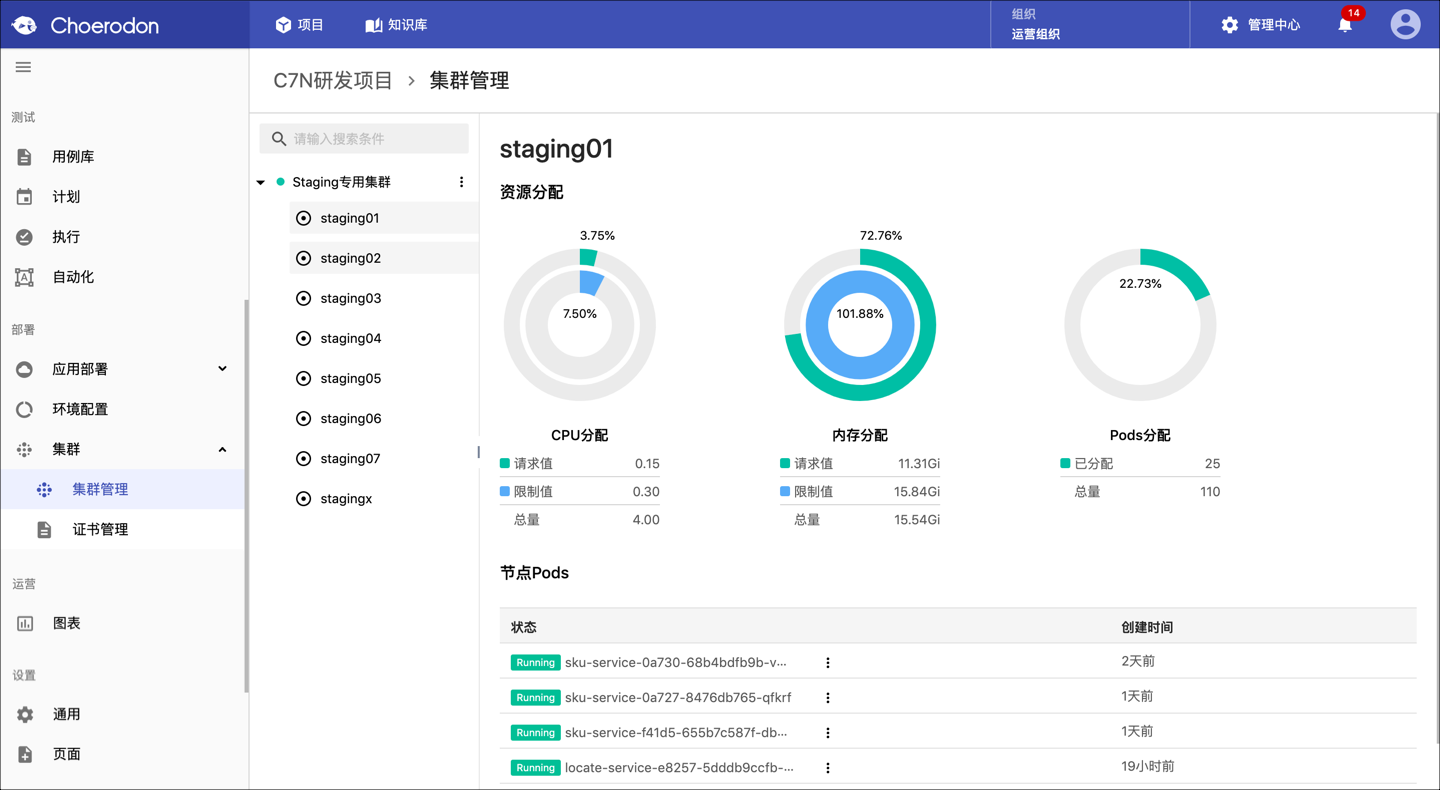Image resolution: width=1440 pixels, height=790 pixels.
Task: Click the 内存 限制值 blue legend swatch
Action: (785, 491)
